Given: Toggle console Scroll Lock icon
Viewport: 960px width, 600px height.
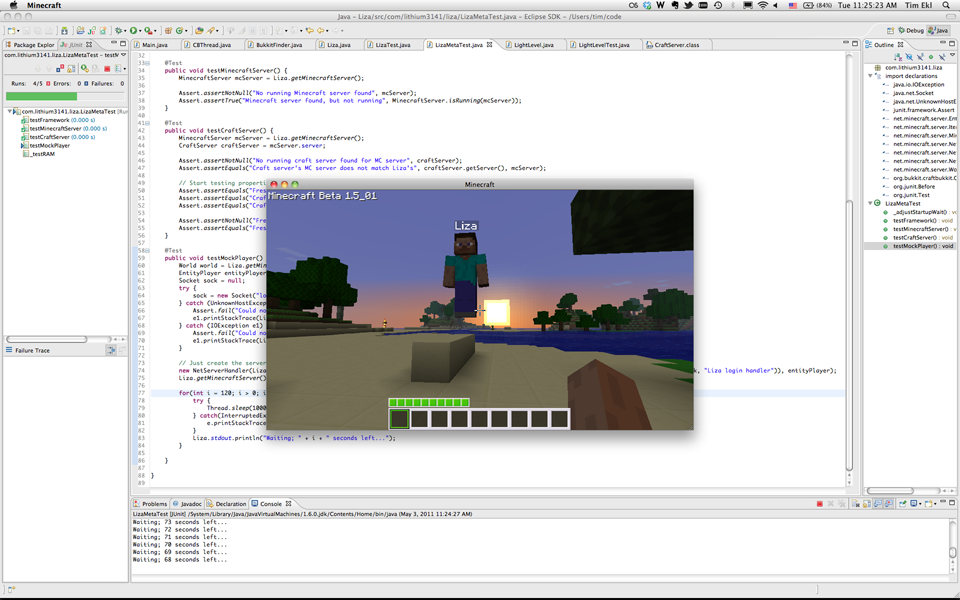Looking at the screenshot, I should pyautogui.click(x=866, y=504).
